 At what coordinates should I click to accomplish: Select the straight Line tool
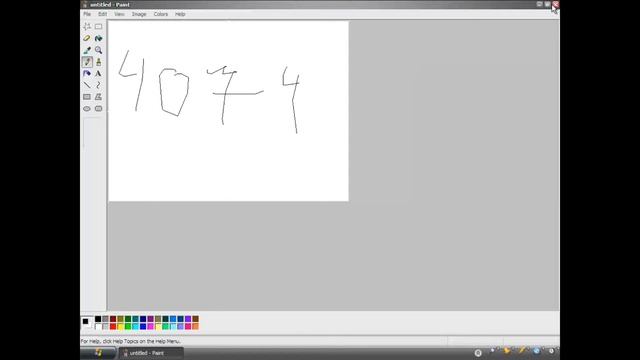(87, 85)
